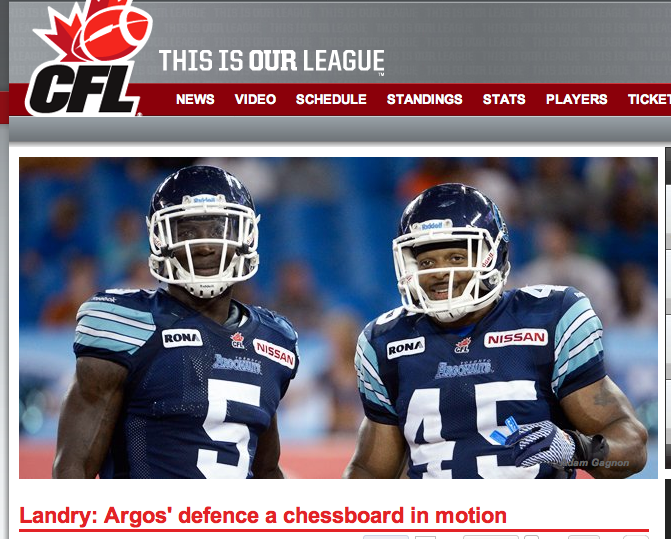This screenshot has width=671, height=539.
Task: Click the red football in the CFL logo
Action: click(115, 33)
